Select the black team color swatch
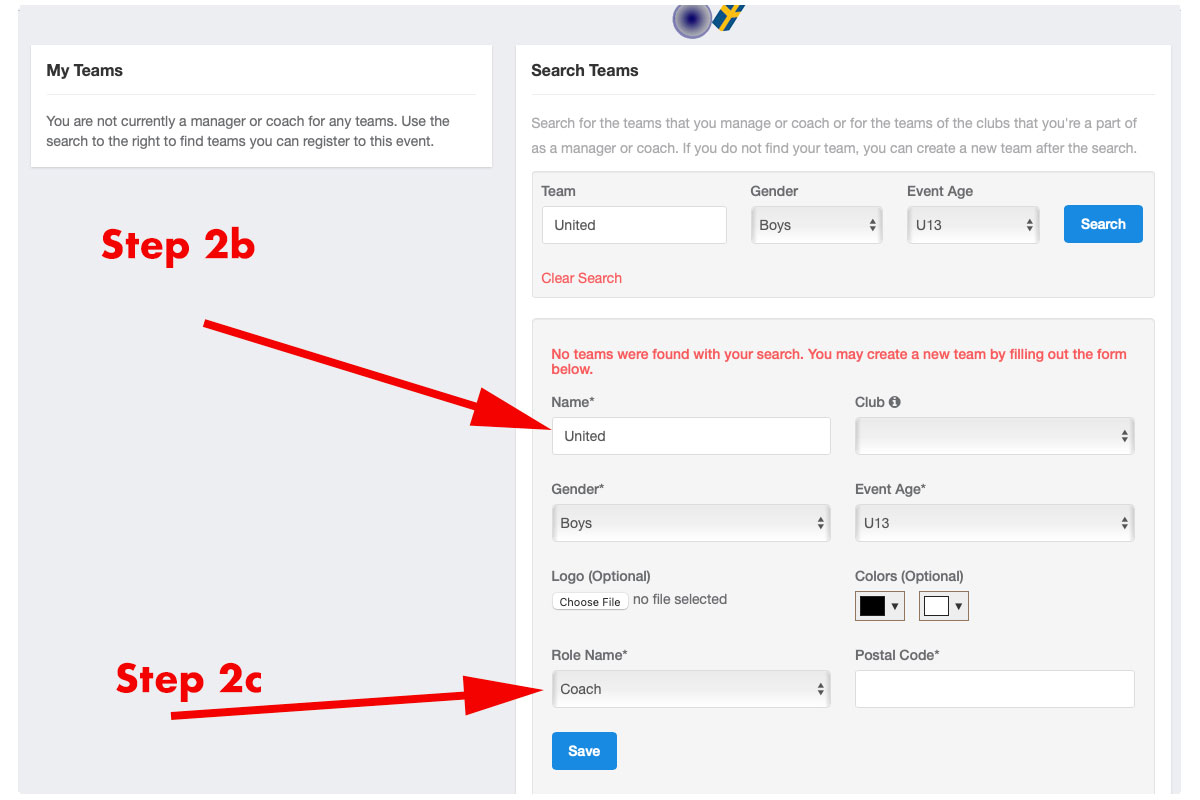Screen dimensions: 1200x800 872,606
